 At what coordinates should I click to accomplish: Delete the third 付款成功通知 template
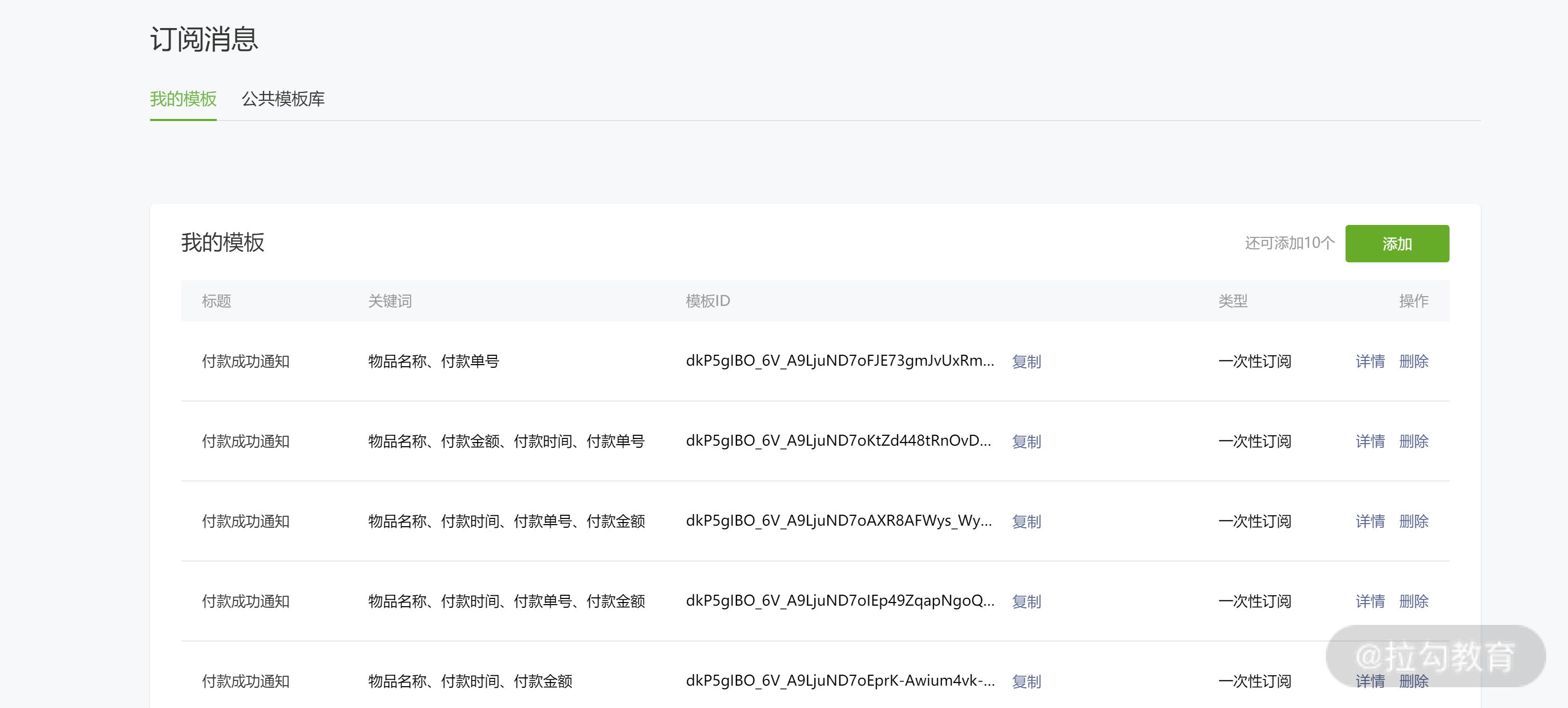pos(1414,522)
